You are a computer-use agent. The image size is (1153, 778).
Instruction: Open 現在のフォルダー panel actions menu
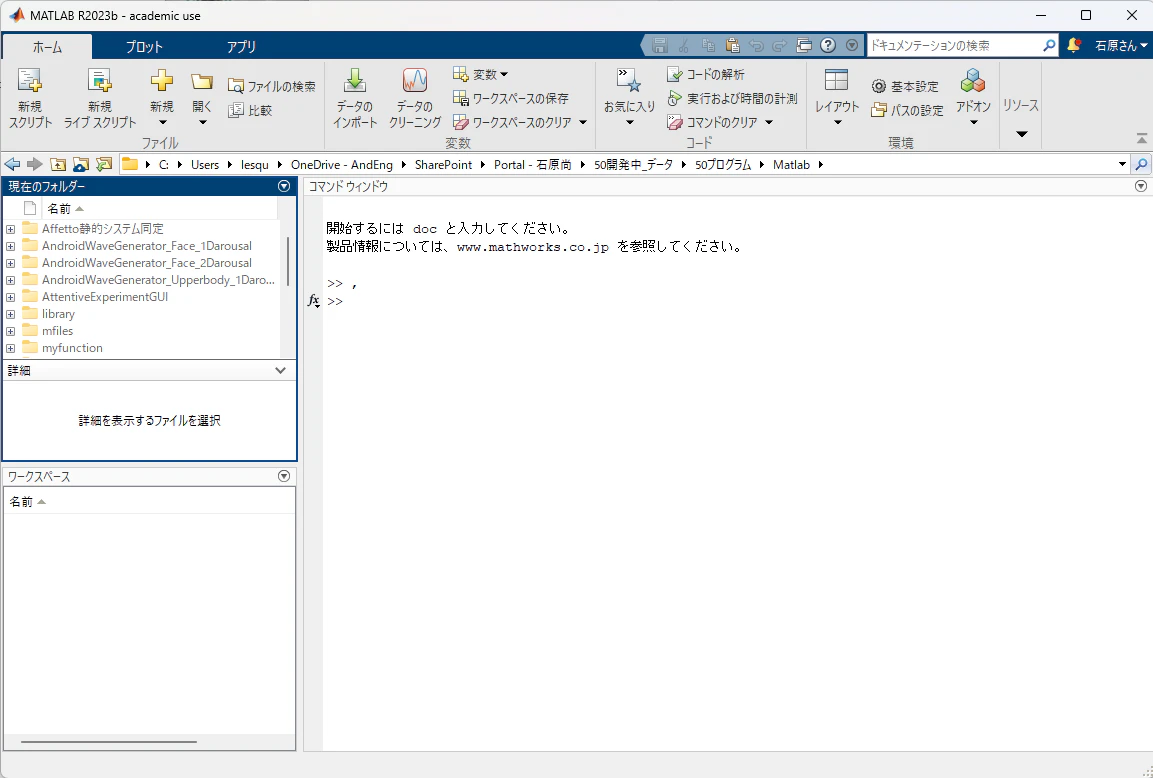click(284, 186)
